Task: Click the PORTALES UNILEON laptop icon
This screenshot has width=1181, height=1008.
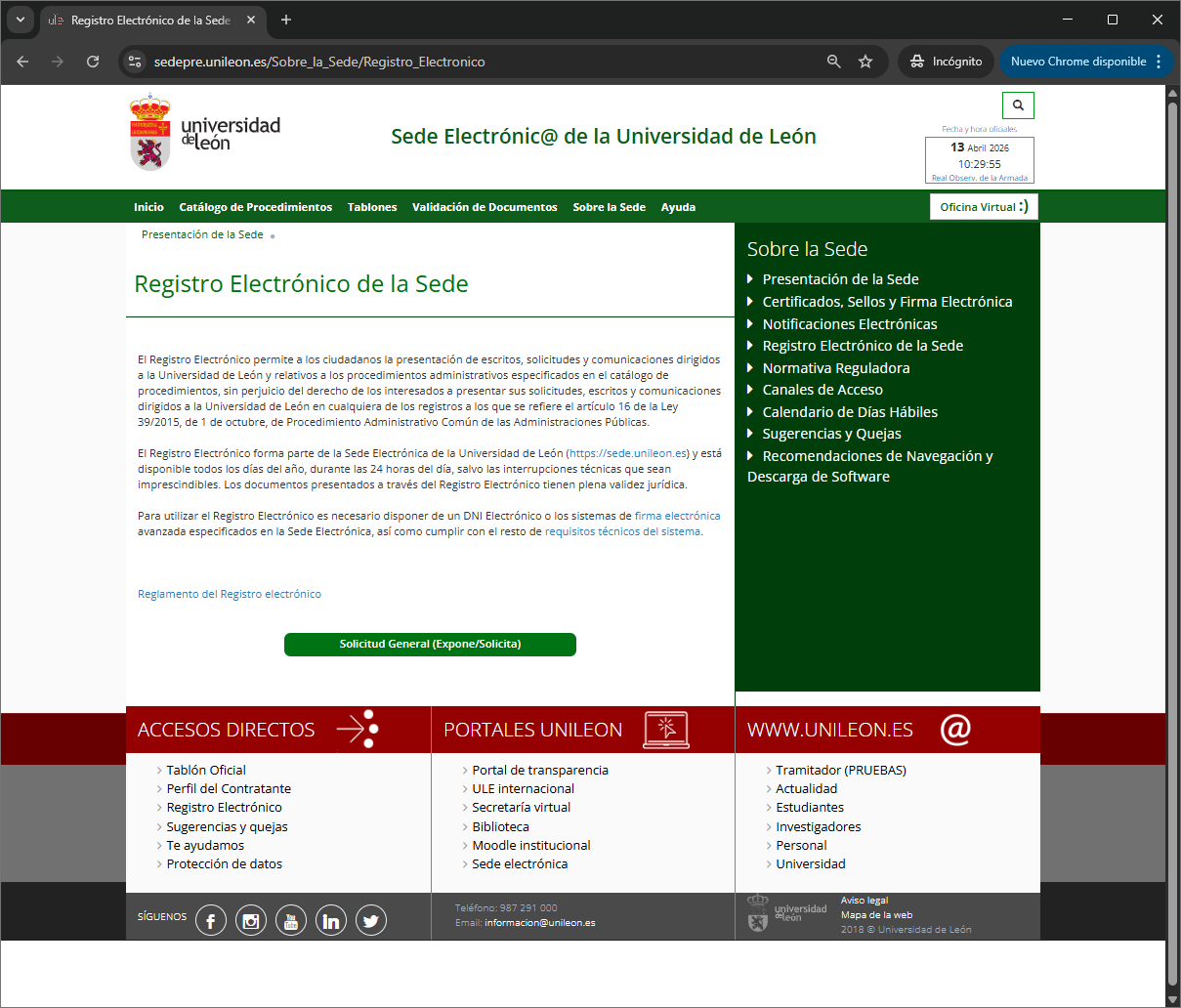Action: pos(666,730)
